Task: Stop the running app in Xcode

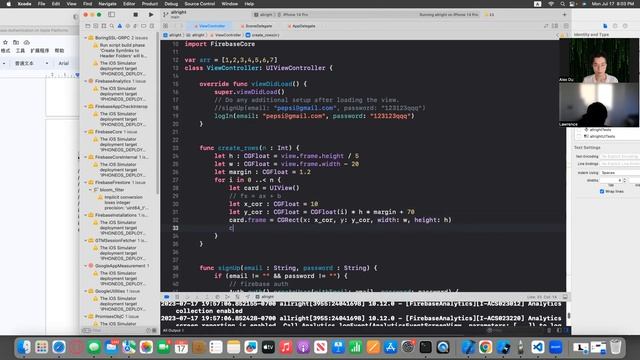Action: pyautogui.click(x=136, y=14)
